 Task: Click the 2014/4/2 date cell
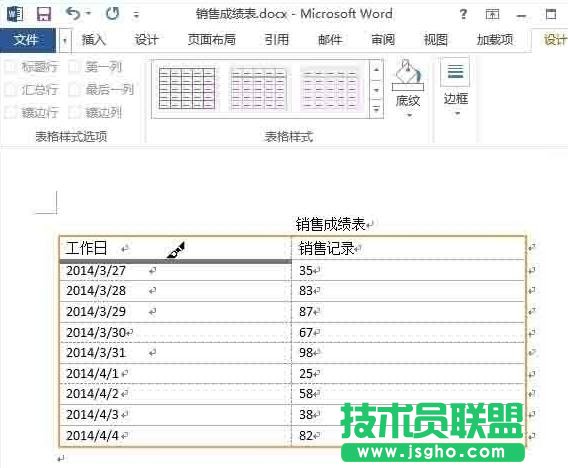175,394
